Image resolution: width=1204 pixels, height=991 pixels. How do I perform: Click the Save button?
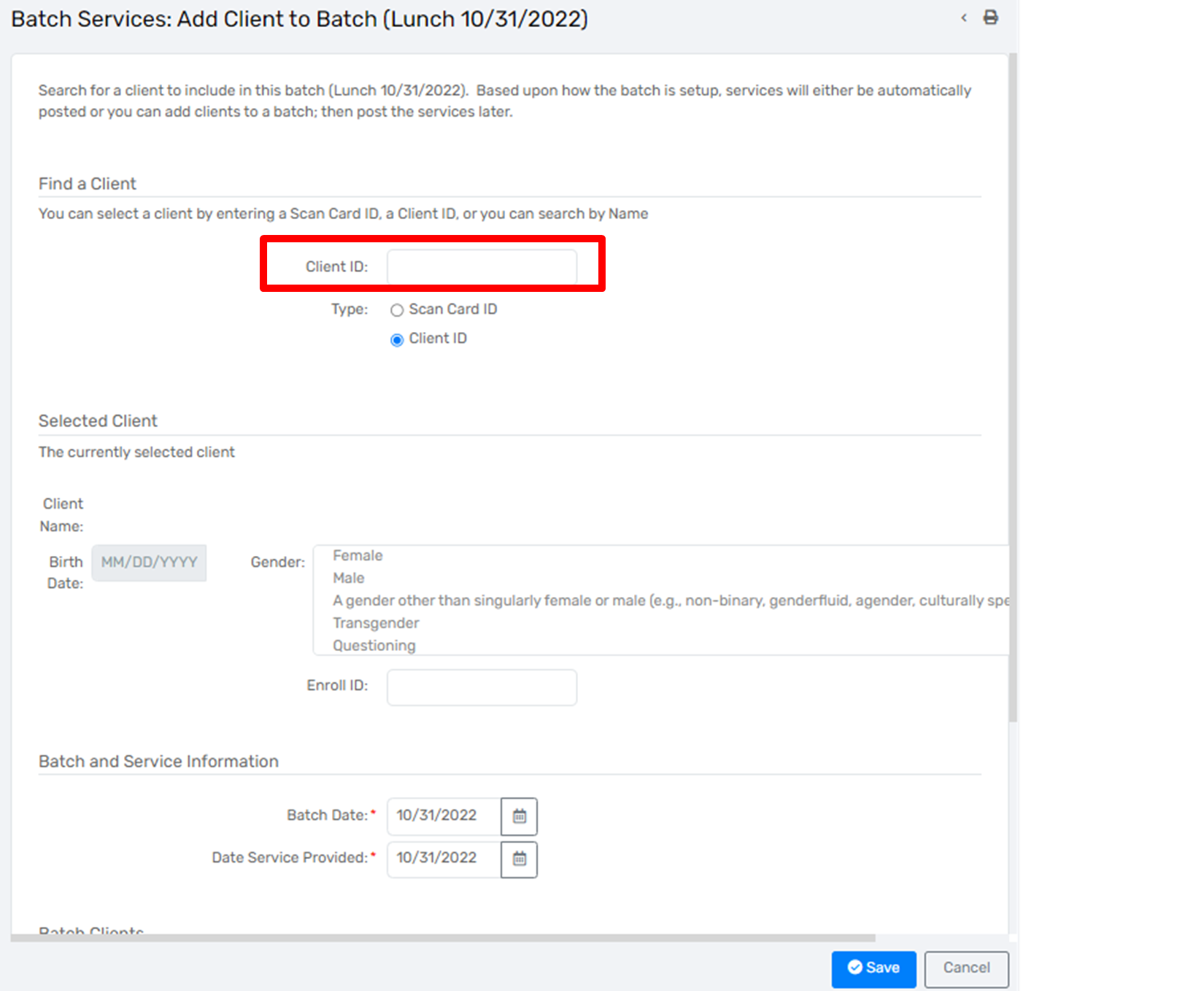pos(873,968)
